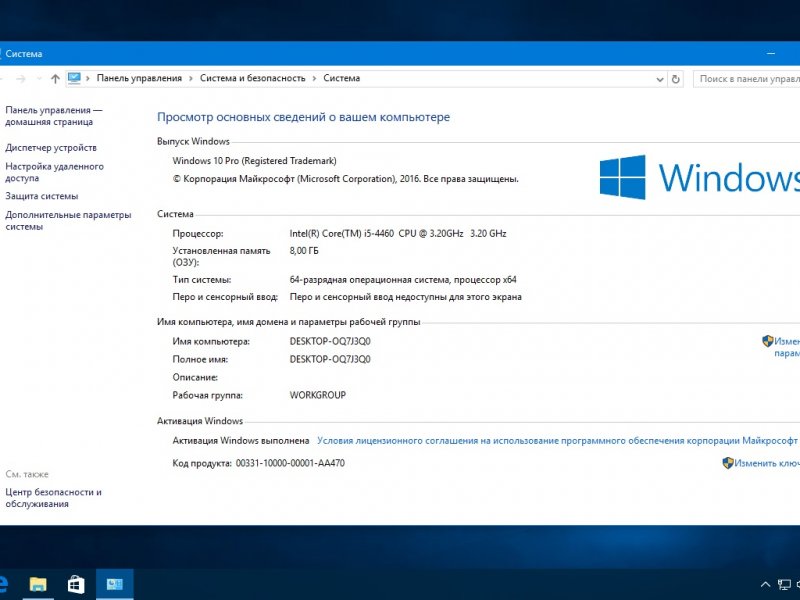Open Диспетчер устройств
Screen dimensions: 800x600
pyautogui.click(x=51, y=147)
